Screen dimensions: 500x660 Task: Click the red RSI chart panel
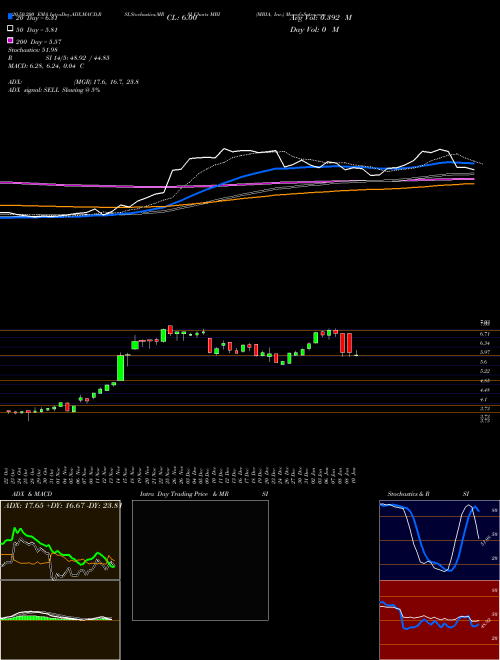439,620
